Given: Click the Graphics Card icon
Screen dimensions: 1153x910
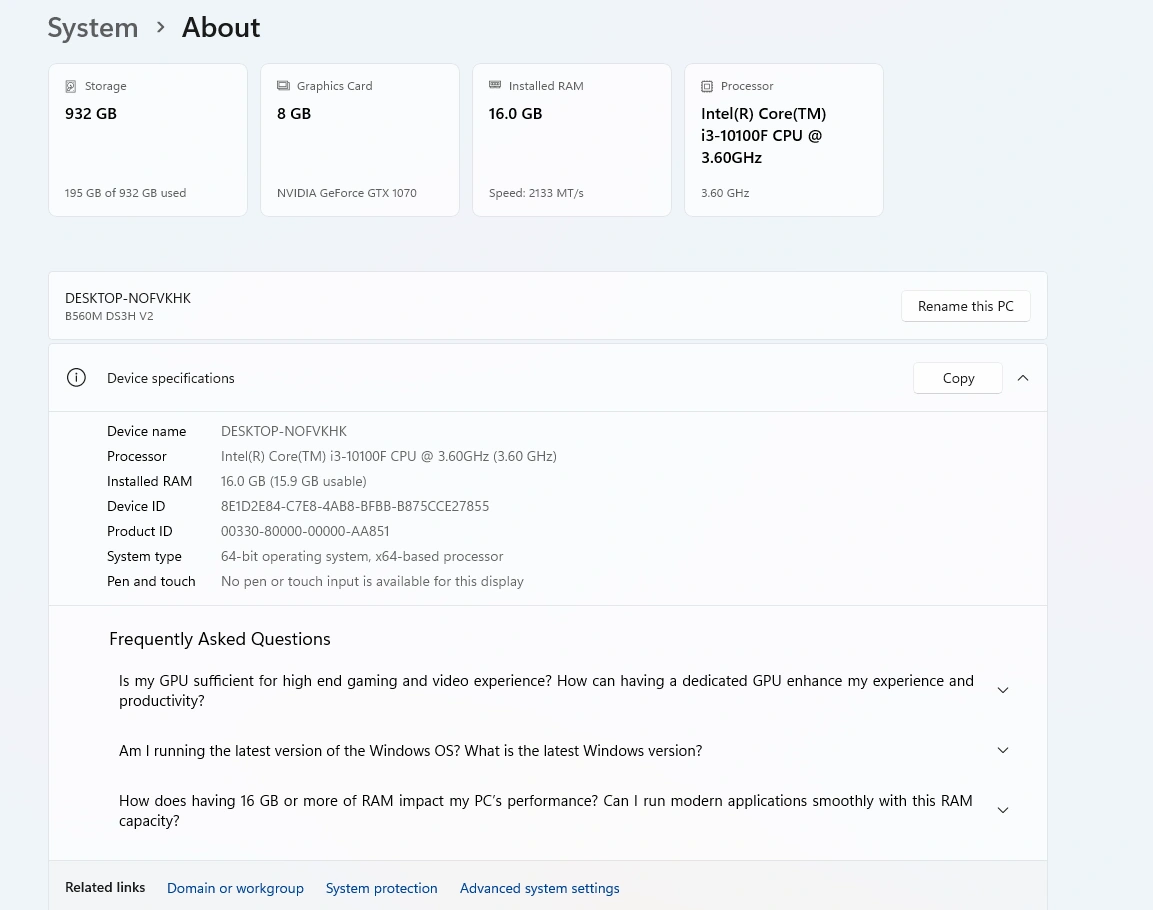Looking at the screenshot, I should point(283,87).
